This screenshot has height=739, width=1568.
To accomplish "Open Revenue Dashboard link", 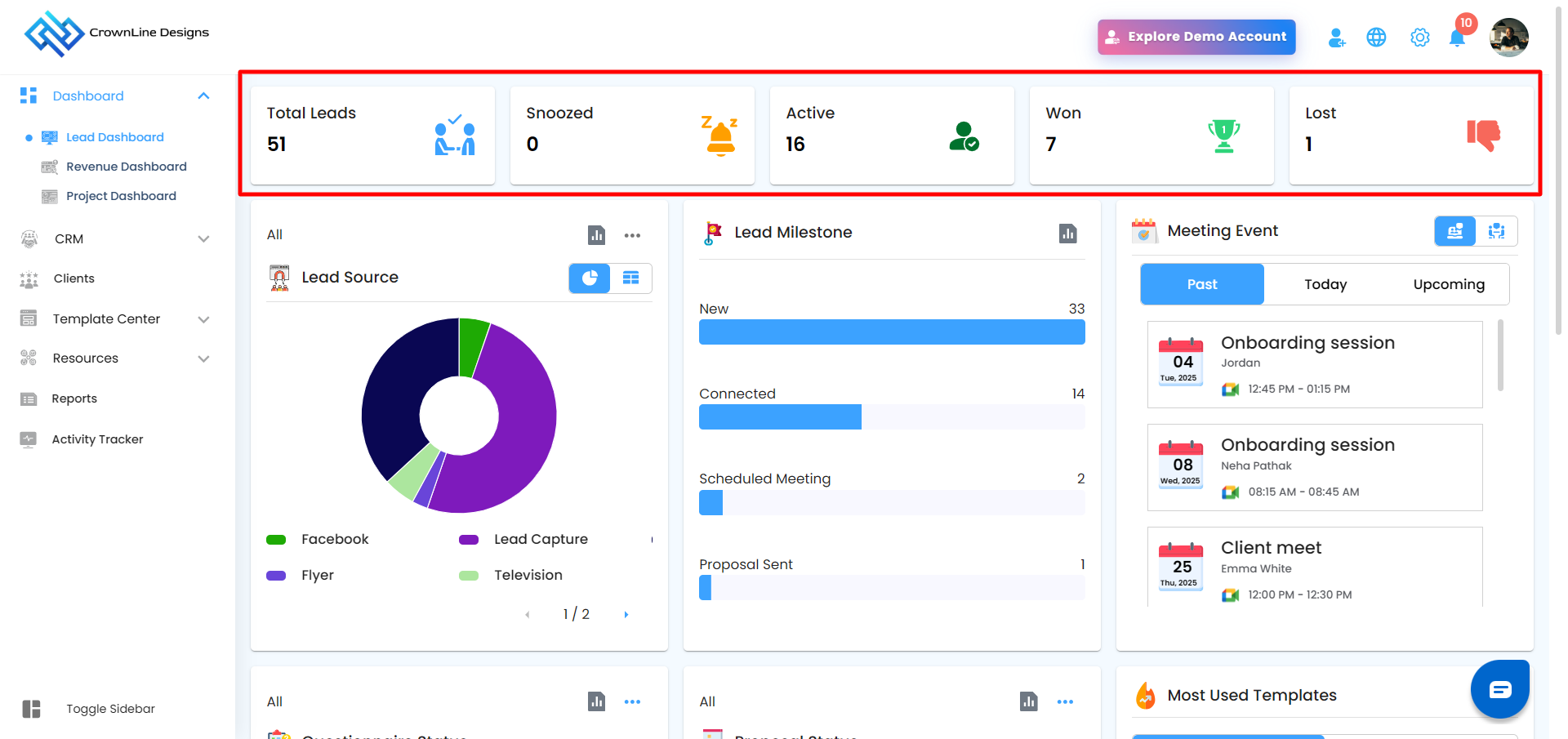I will point(127,167).
